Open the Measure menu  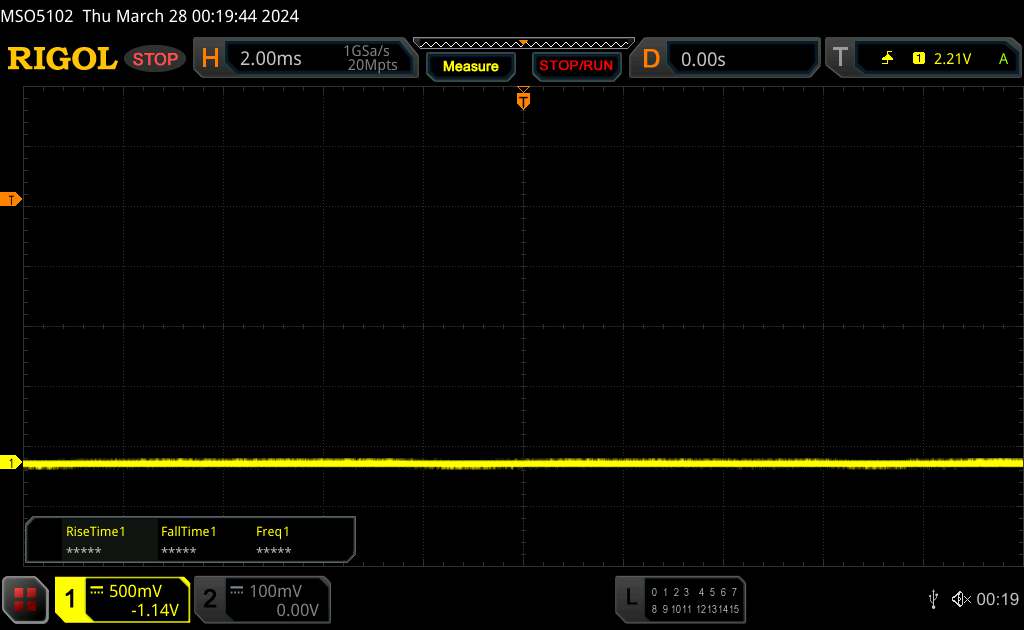pyautogui.click(x=471, y=66)
